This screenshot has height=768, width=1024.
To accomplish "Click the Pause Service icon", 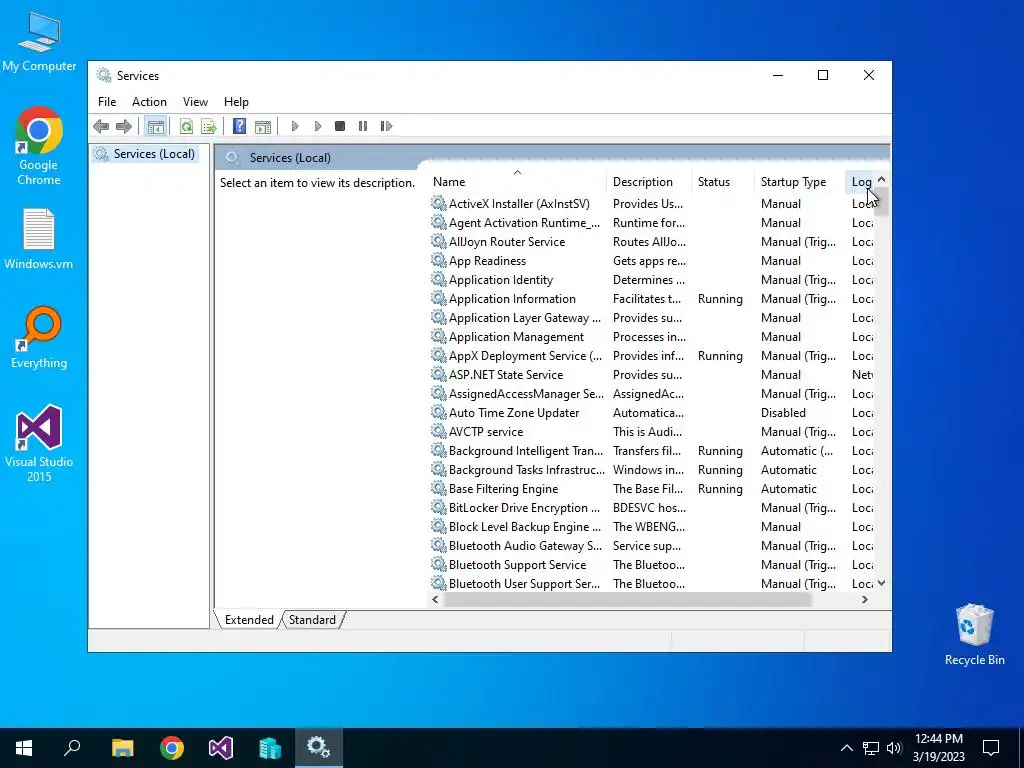I will pyautogui.click(x=362, y=126).
